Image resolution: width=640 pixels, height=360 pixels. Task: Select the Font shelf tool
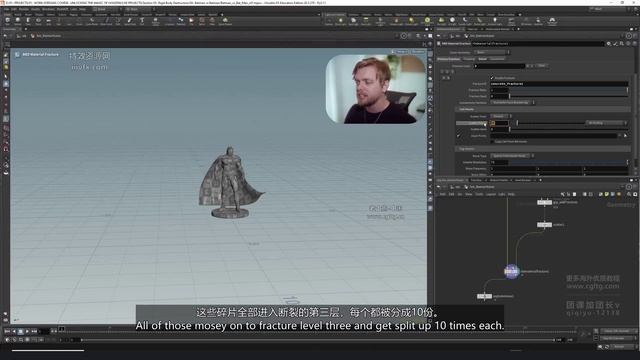pos(142,21)
